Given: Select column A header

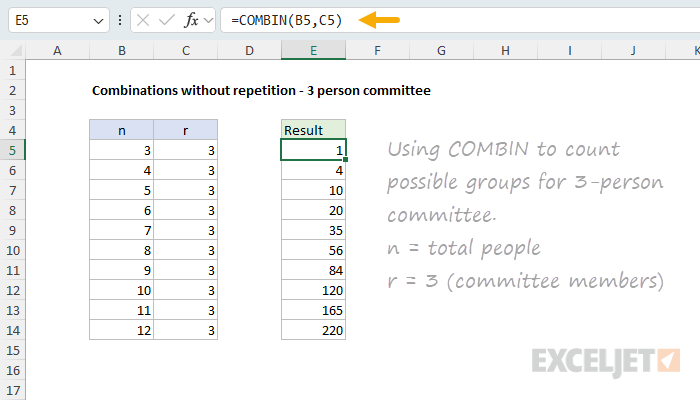Looking at the screenshot, I should (57, 50).
